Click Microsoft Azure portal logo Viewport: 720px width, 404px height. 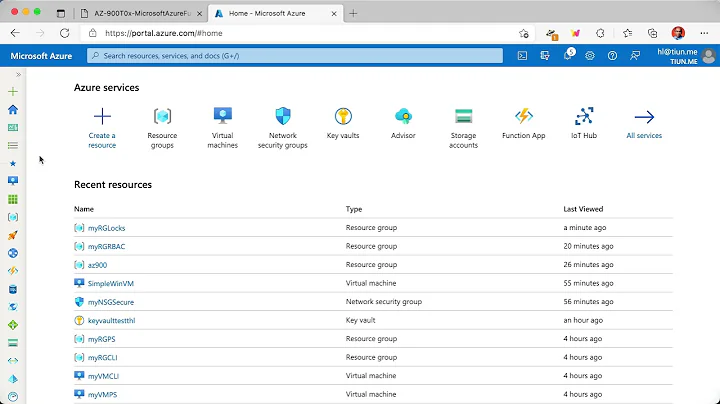point(41,56)
